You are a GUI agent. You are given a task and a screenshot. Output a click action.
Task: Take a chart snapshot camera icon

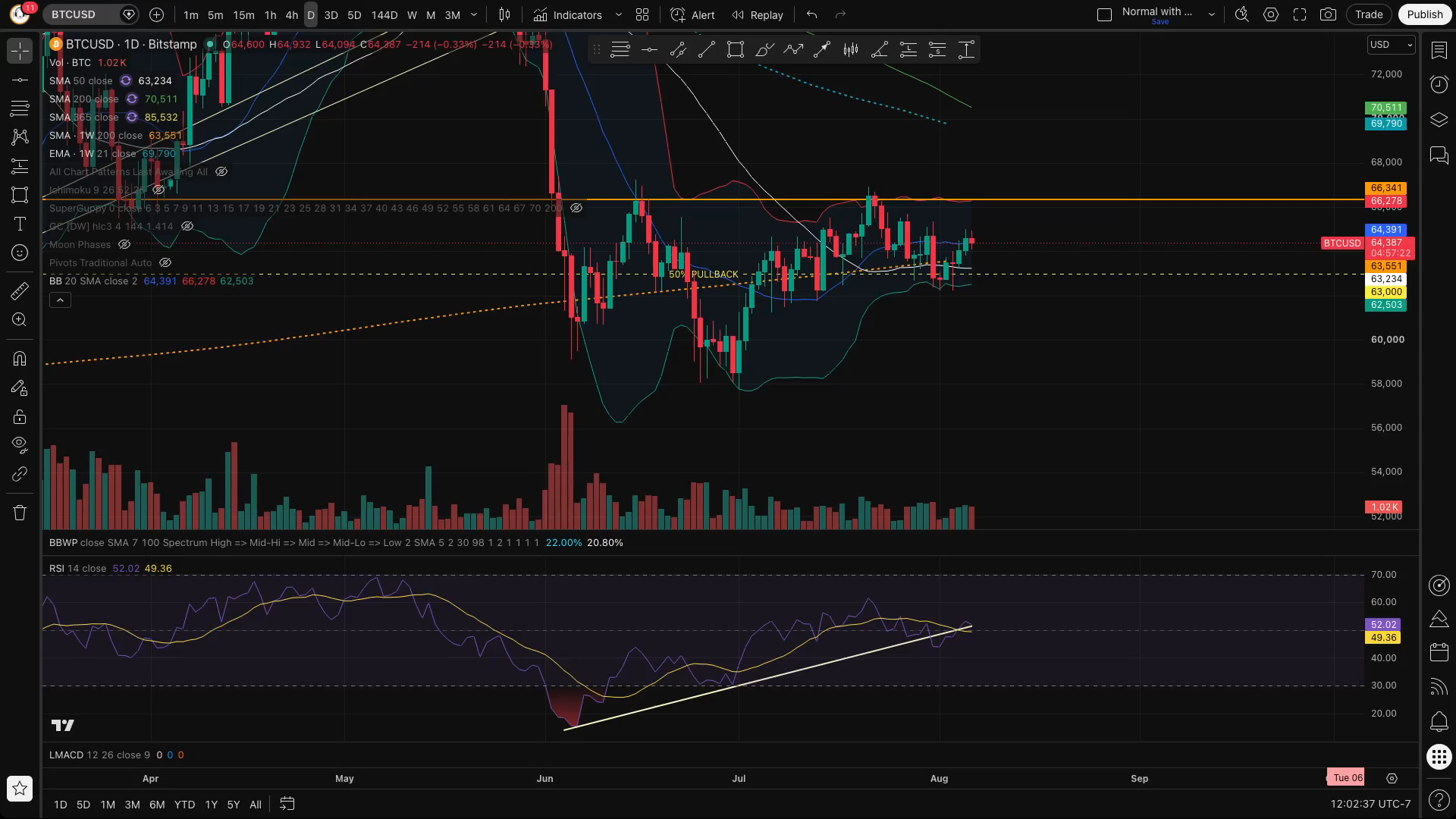point(1328,14)
